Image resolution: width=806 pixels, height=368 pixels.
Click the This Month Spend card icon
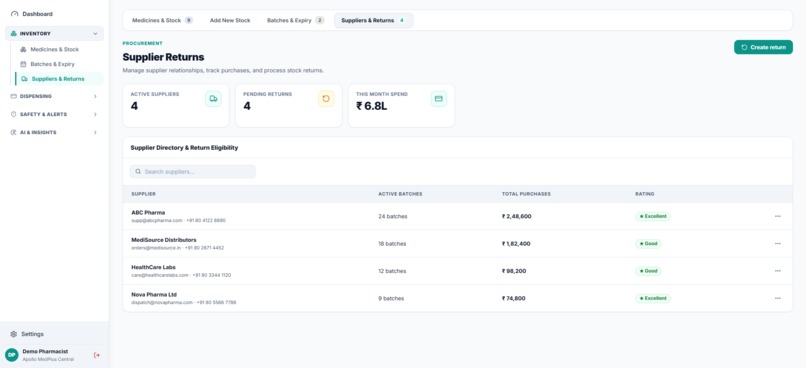click(439, 99)
